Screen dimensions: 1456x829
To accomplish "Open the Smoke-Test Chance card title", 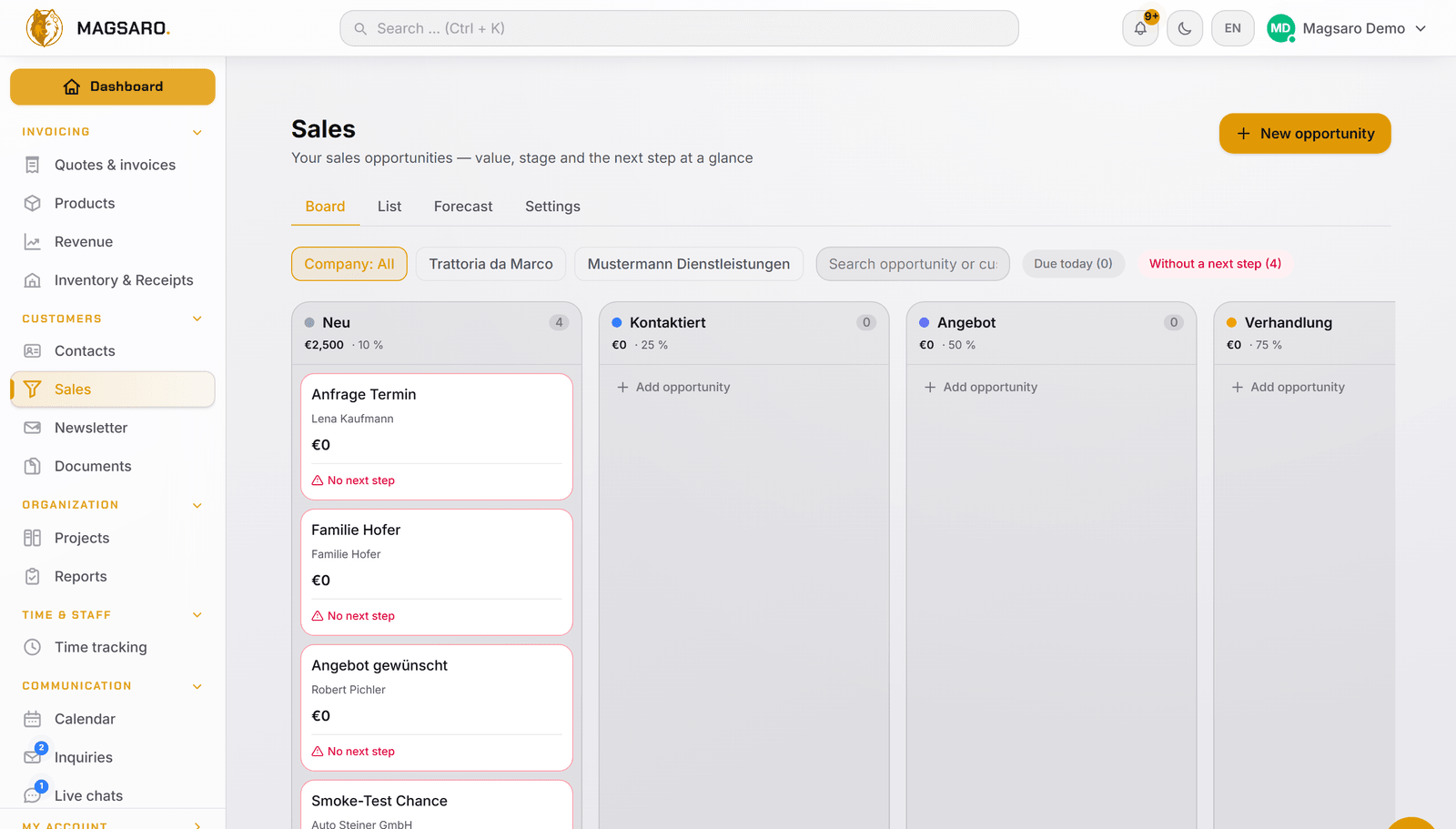I will [379, 801].
